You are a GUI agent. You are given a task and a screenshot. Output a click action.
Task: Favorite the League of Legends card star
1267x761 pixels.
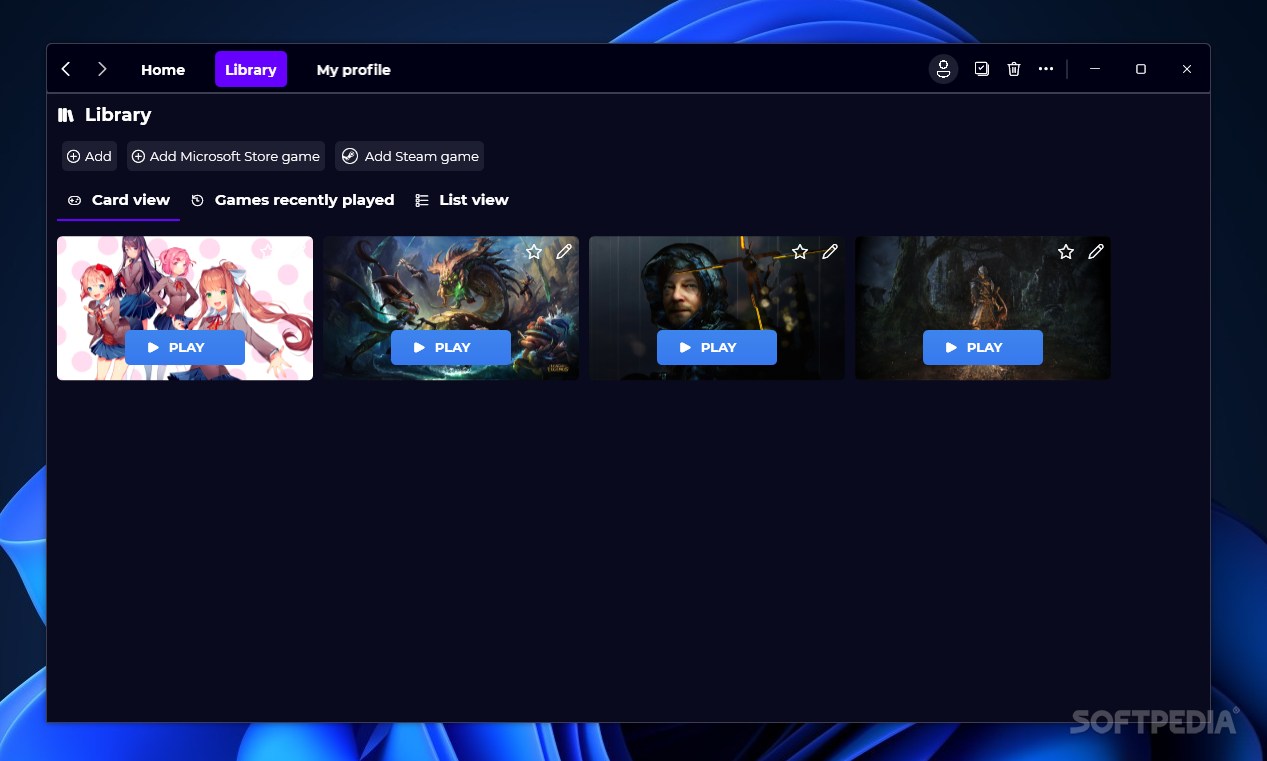click(534, 252)
